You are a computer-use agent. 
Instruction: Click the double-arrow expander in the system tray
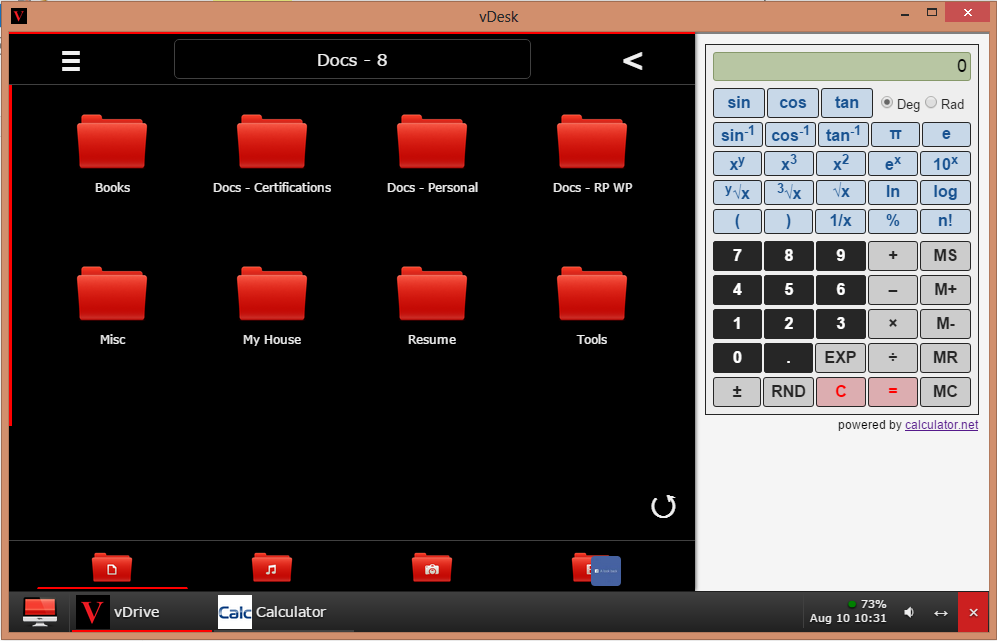coord(938,612)
